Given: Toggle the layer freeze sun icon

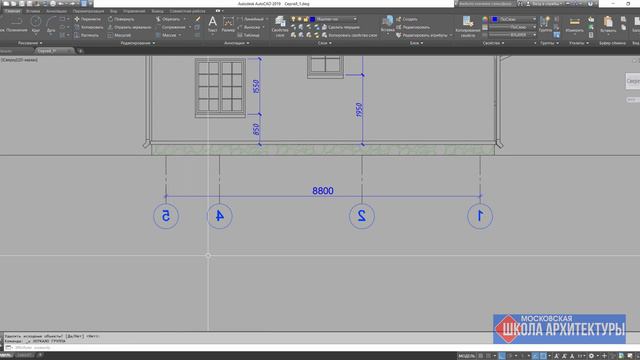Looking at the screenshot, I should [x=299, y=19].
